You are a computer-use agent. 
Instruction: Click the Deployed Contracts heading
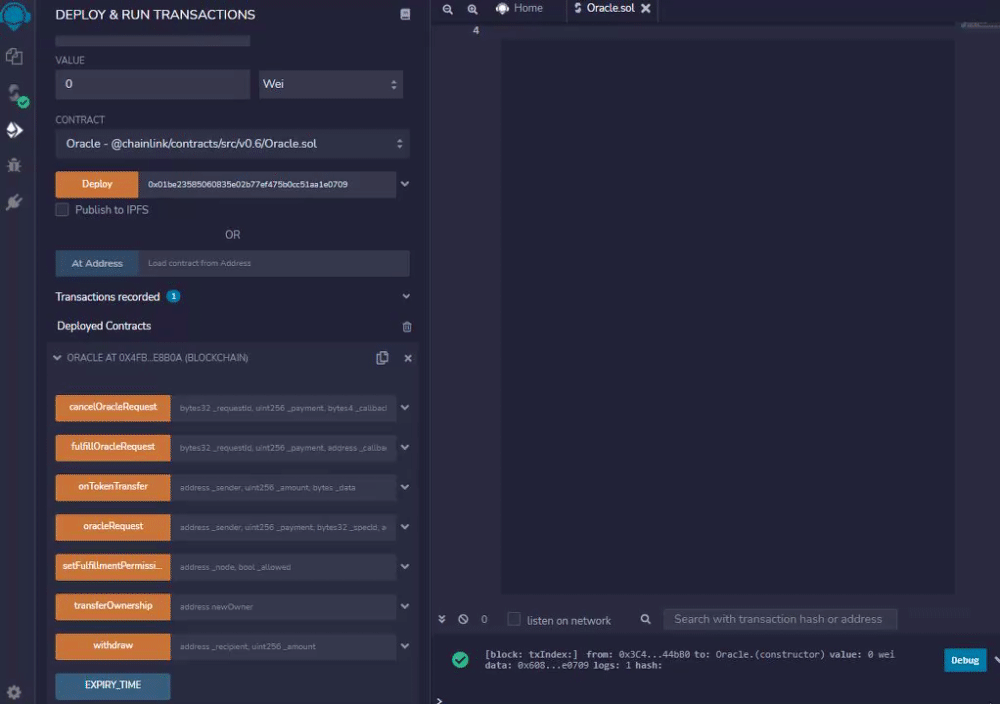tap(104, 326)
